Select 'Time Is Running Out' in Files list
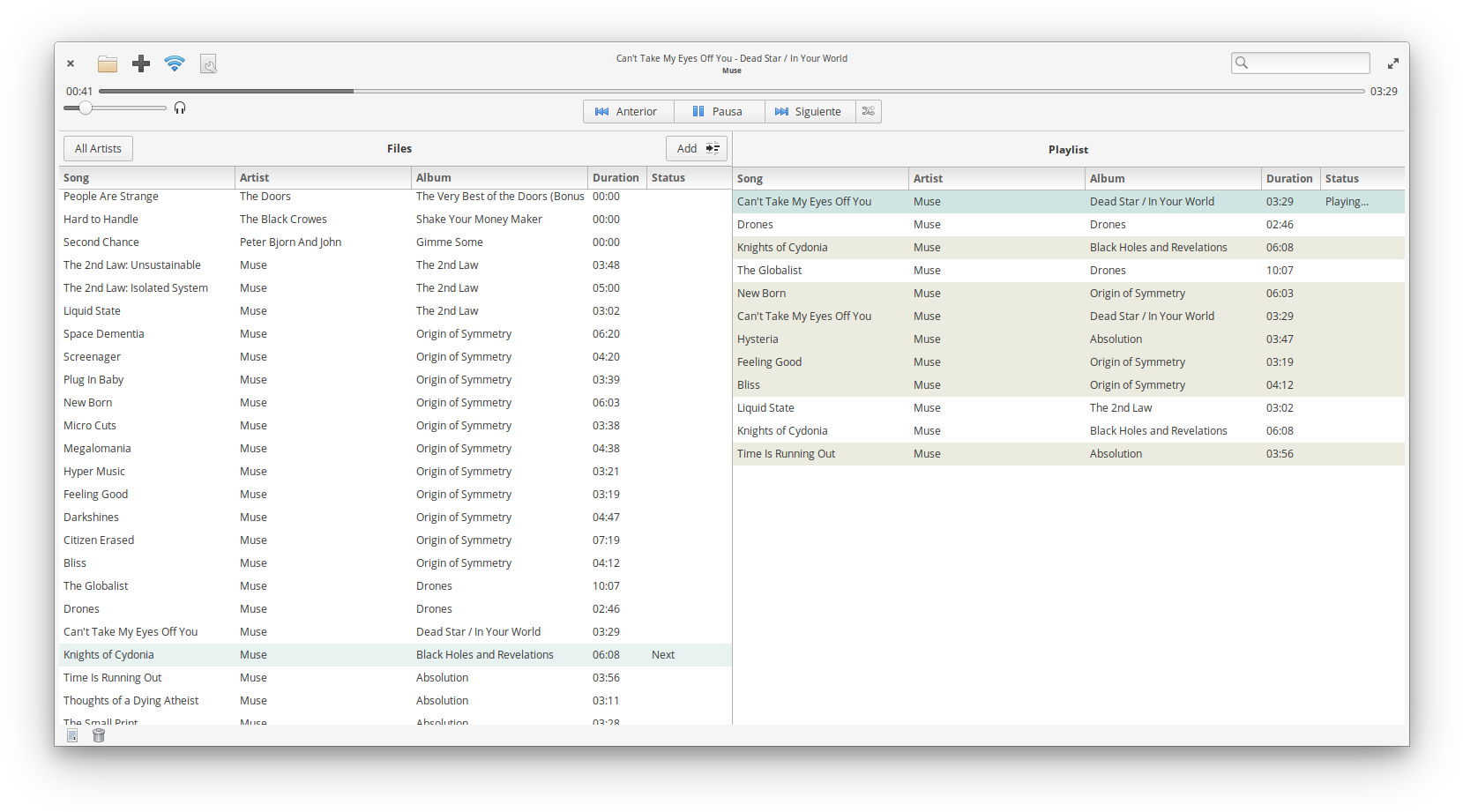This screenshot has width=1463, height=812. pos(395,678)
